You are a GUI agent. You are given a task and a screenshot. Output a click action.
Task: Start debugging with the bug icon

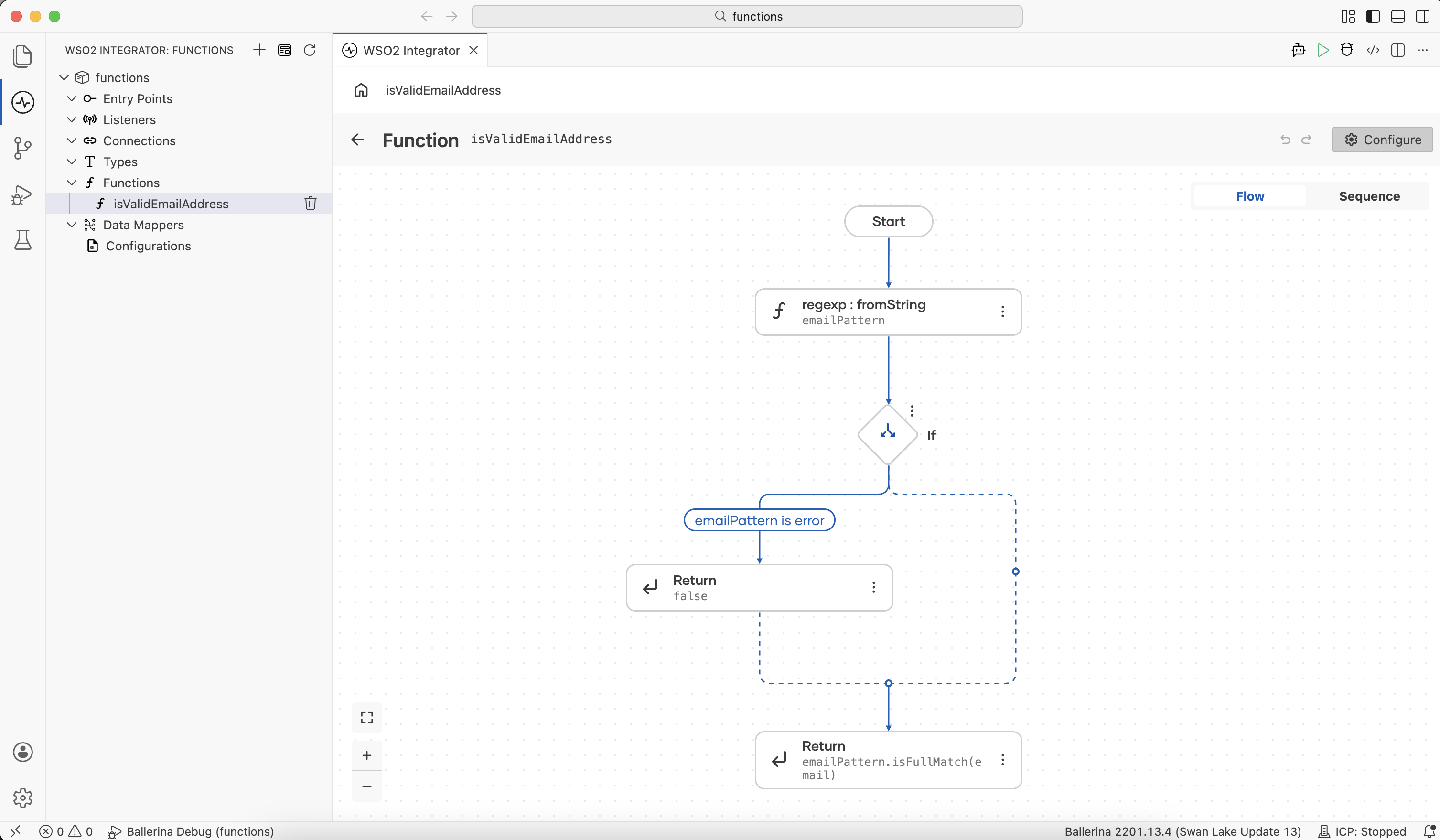[1347, 50]
